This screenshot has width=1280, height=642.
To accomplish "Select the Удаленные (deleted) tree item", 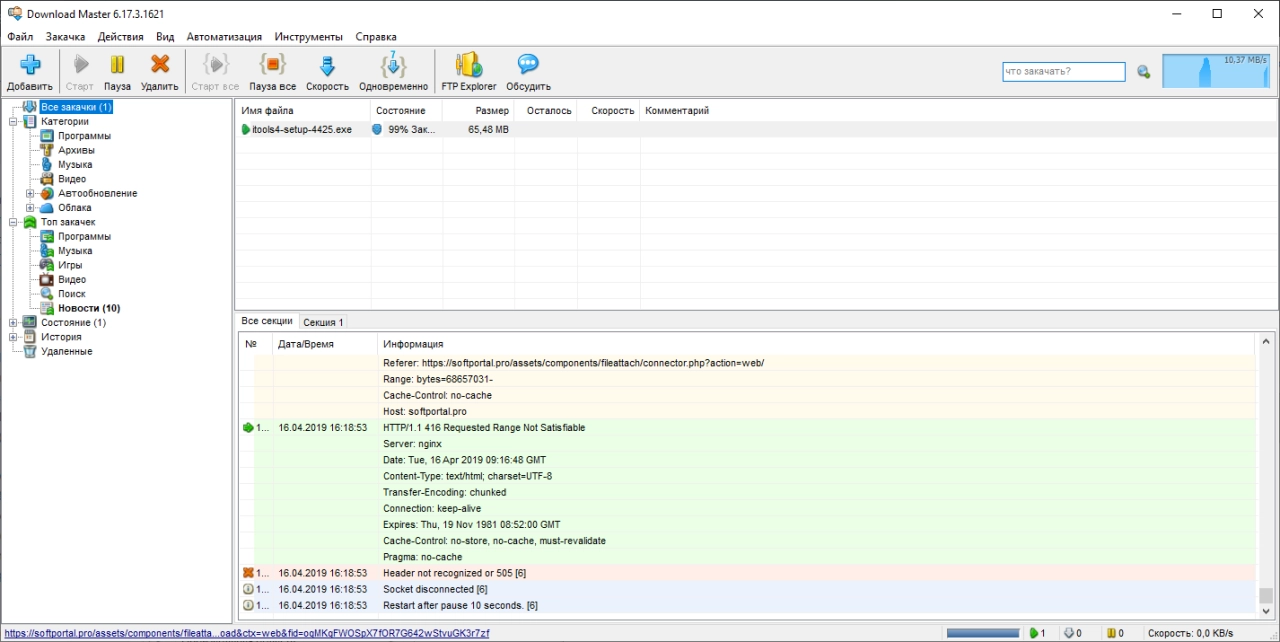I will 66,351.
